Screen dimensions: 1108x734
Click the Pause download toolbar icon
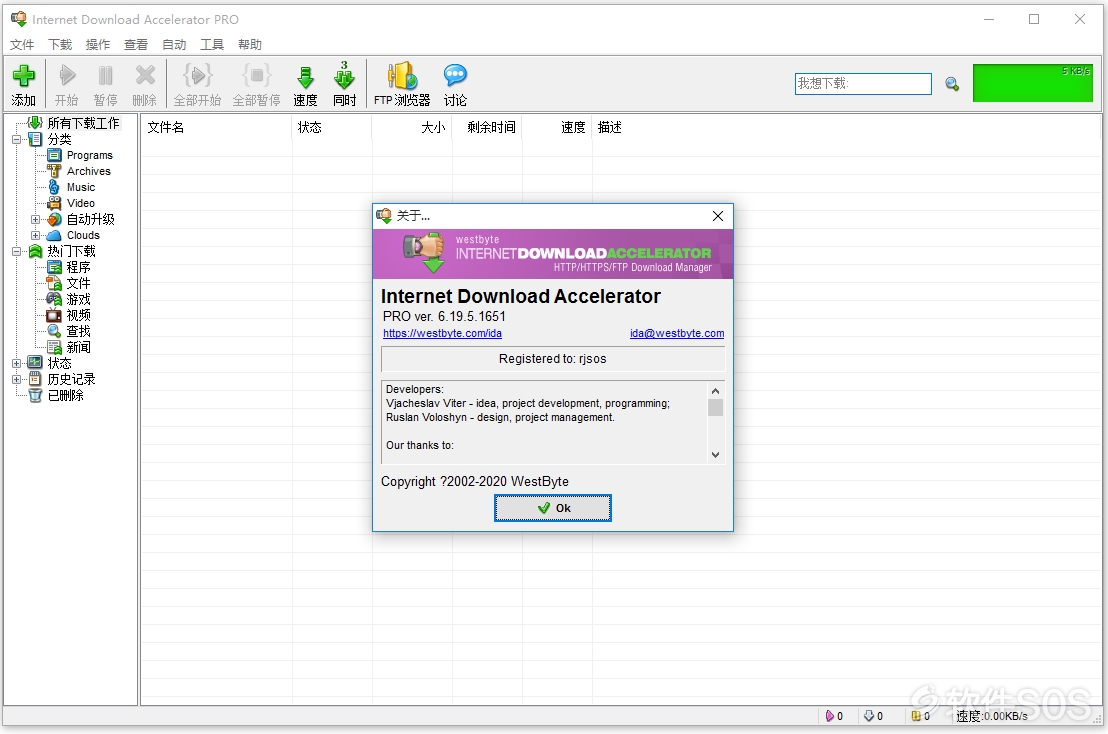coord(105,75)
